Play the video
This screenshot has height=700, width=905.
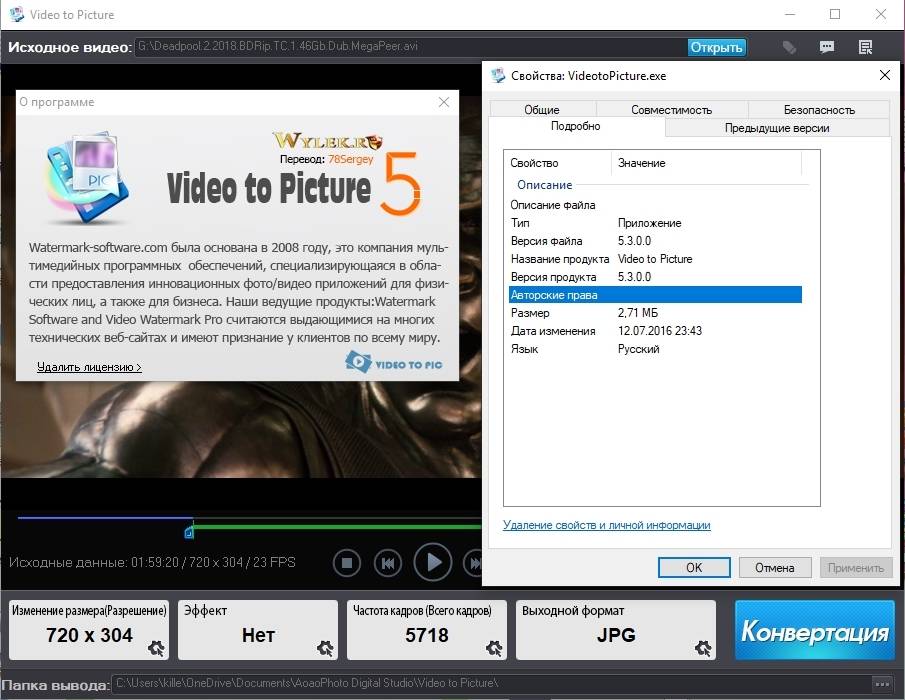[433, 562]
